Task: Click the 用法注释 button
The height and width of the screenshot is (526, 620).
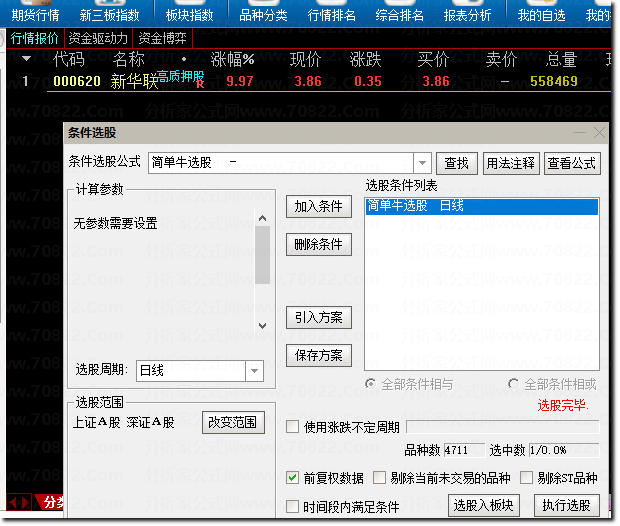Action: pos(510,163)
